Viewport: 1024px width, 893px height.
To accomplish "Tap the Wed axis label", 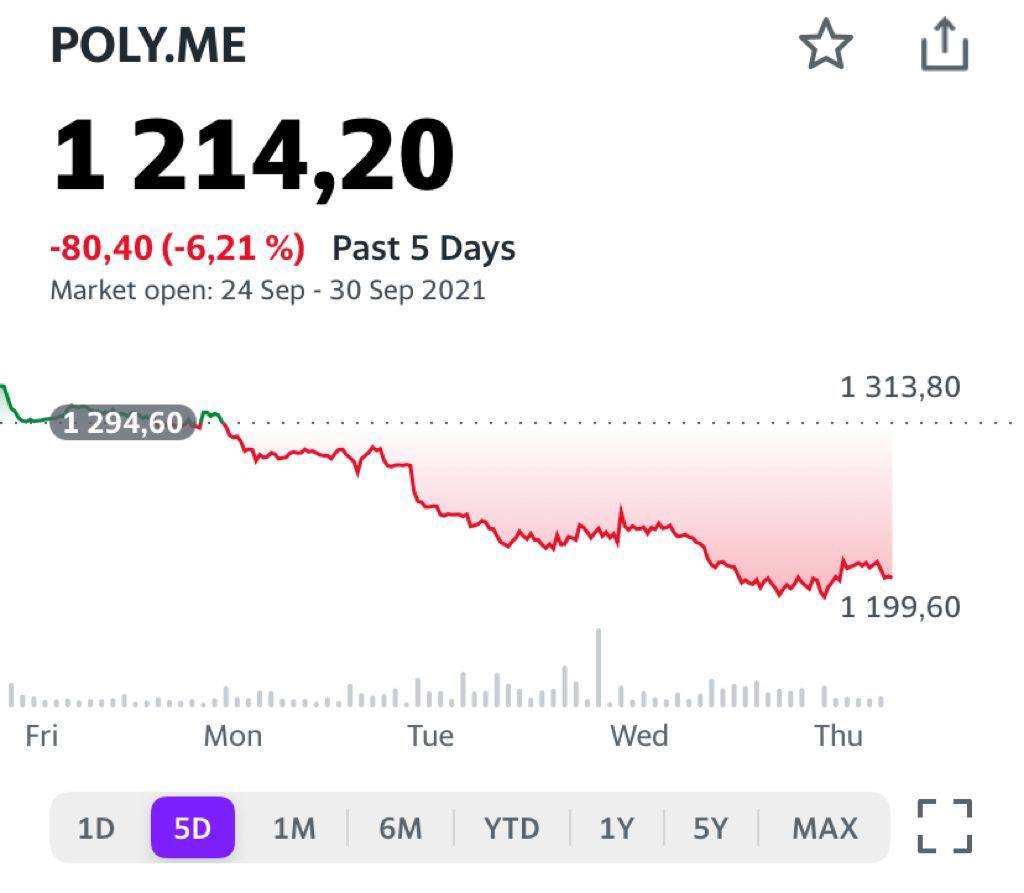I will coord(639,736).
